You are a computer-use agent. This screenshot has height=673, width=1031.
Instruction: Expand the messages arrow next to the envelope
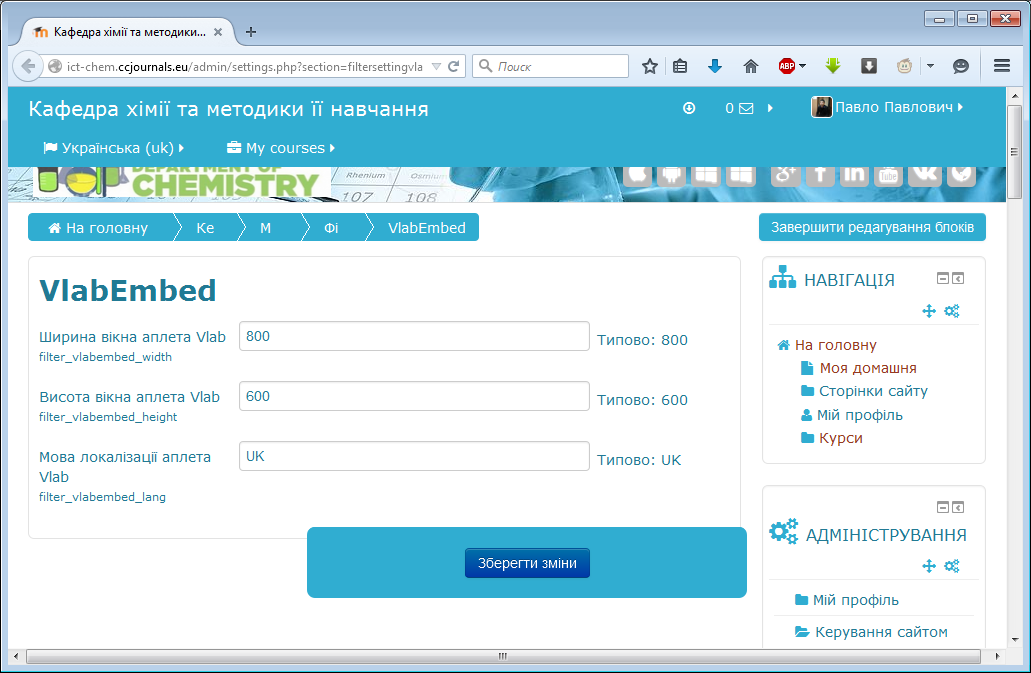tap(770, 108)
